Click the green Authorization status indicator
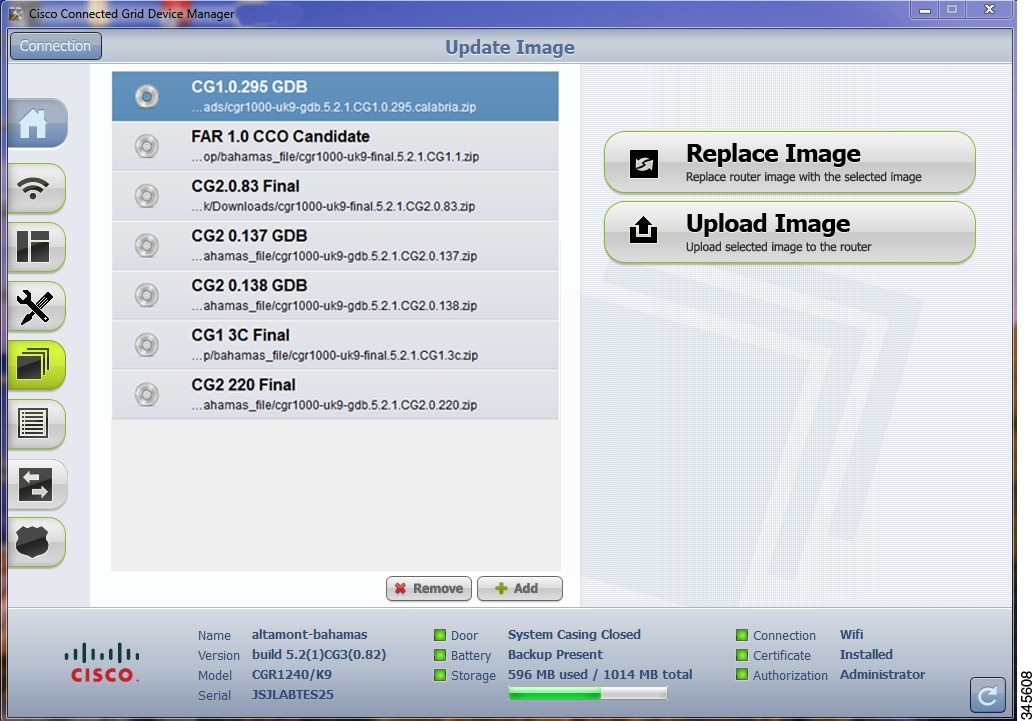Screen dimensions: 1035x721 point(742,675)
